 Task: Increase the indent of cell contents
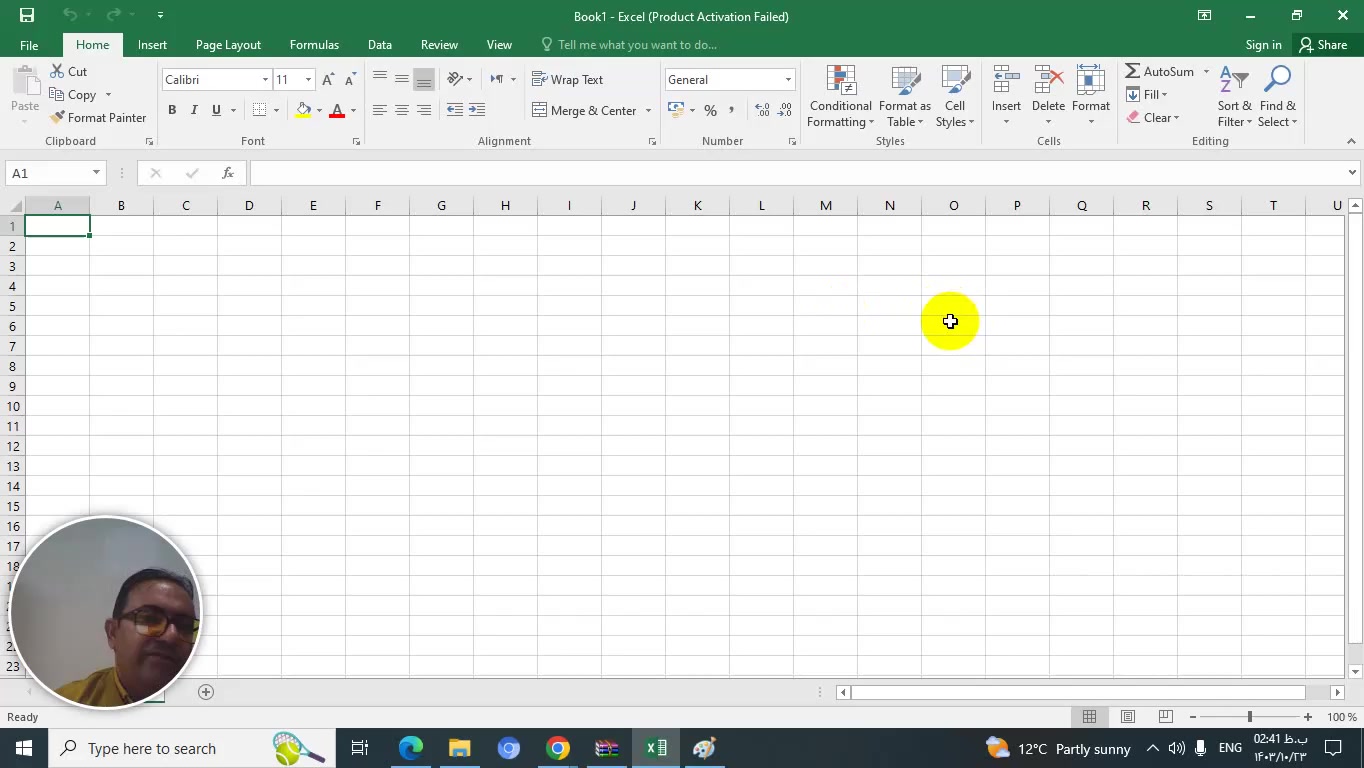pos(477,110)
